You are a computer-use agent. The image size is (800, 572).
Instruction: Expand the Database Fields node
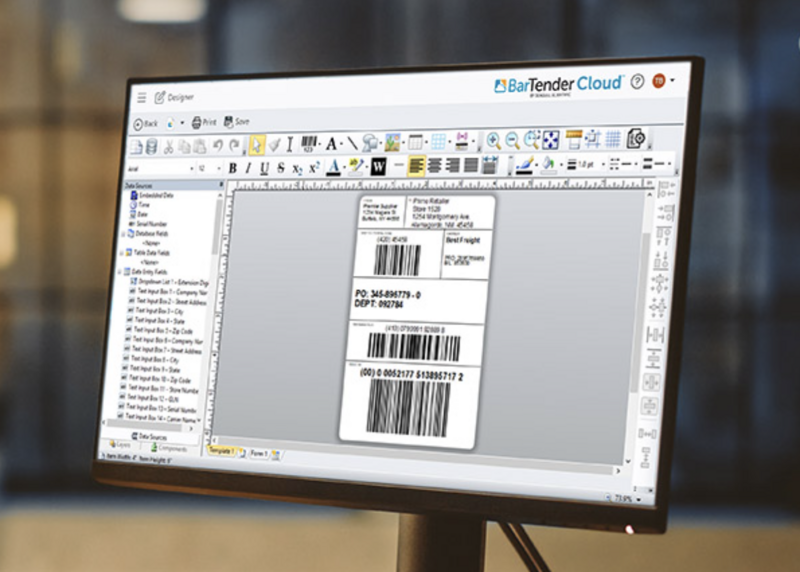coord(123,234)
